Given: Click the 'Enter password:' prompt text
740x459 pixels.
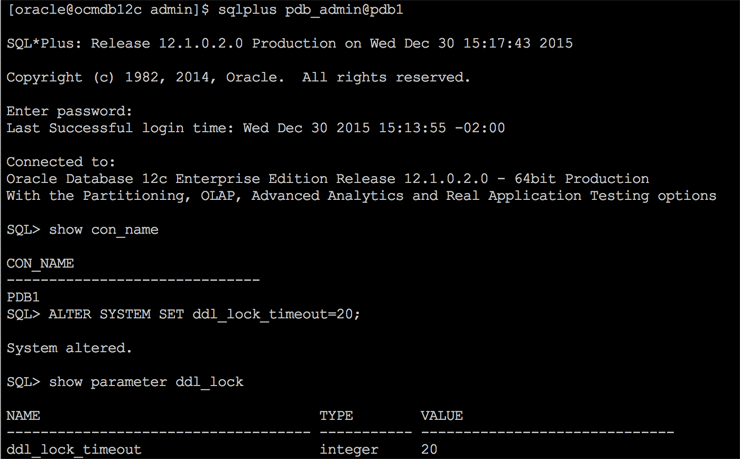Looking at the screenshot, I should (x=69, y=111).
